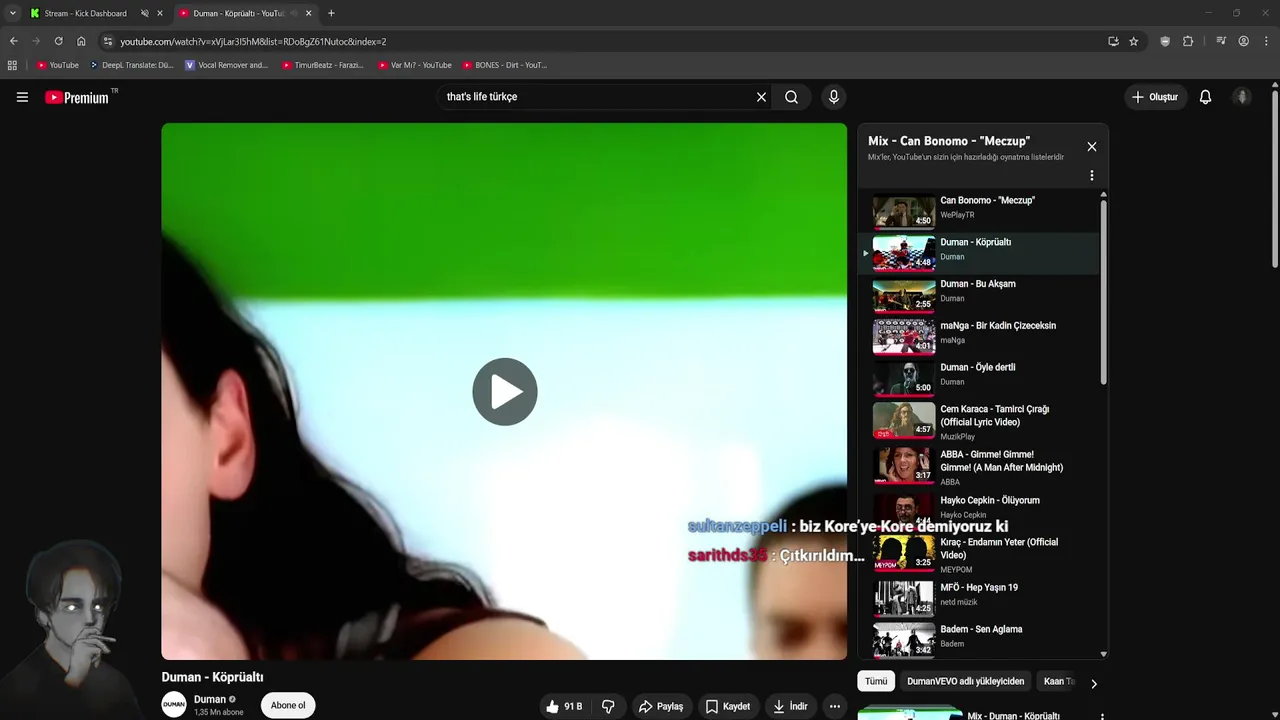This screenshot has width=1280, height=720.
Task: Reload the page in the browser
Action: [58, 41]
